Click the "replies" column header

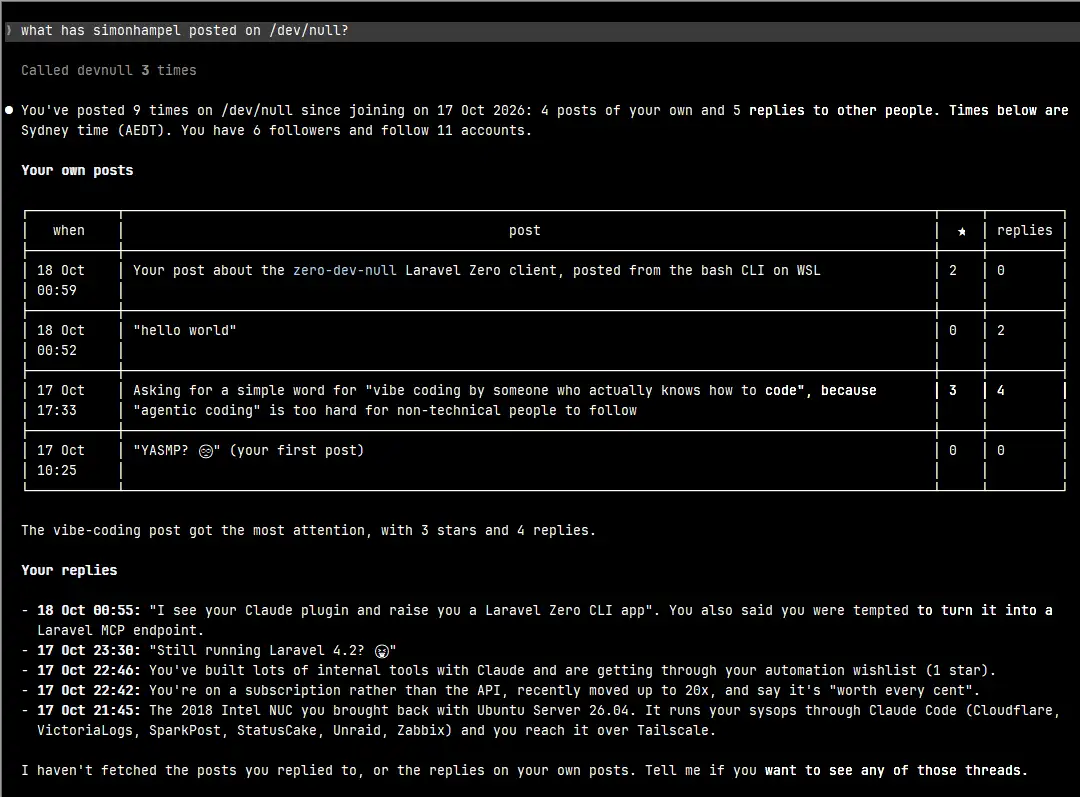tap(1025, 230)
